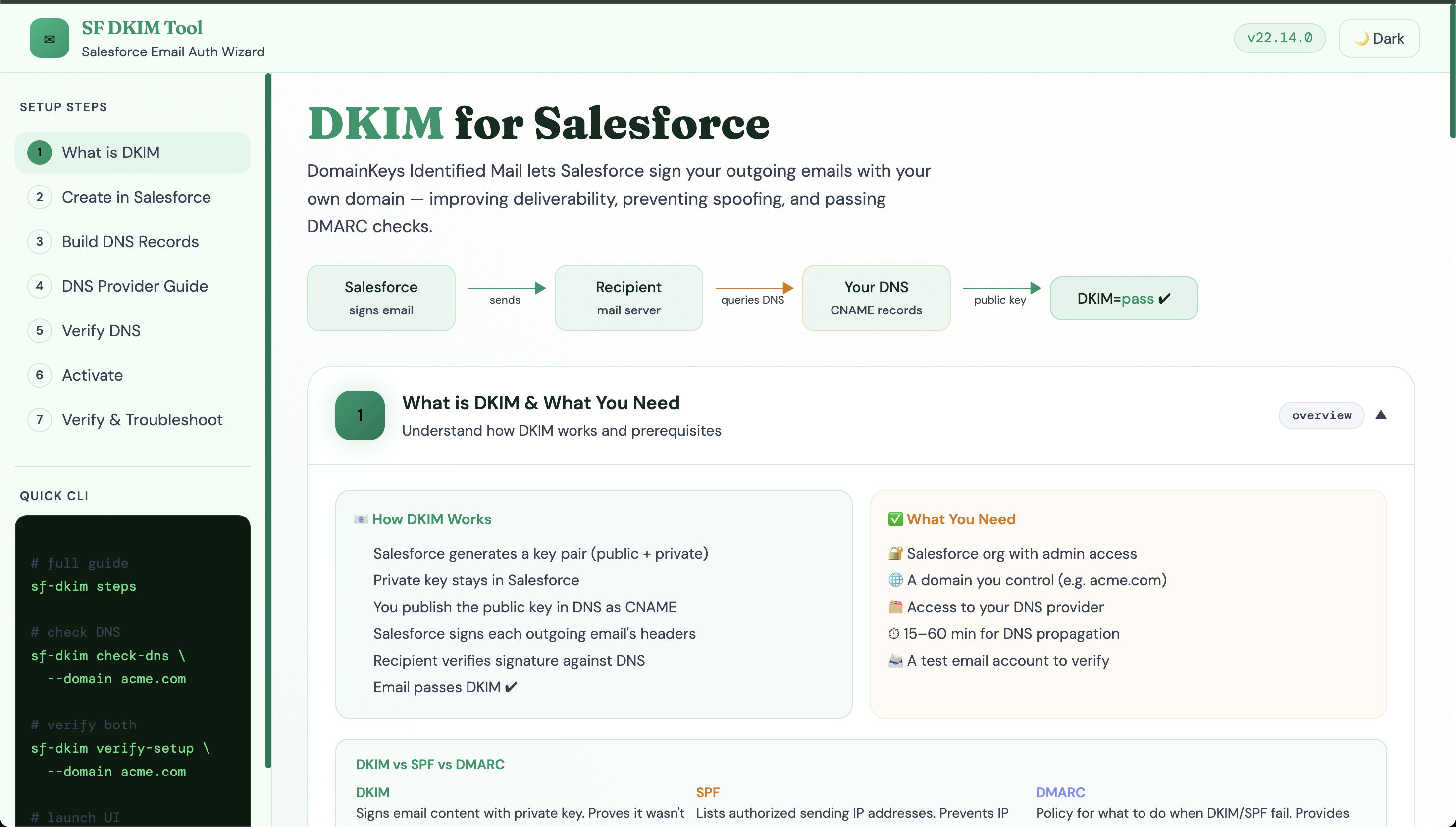Click the green badge numbered 1 in the section header
The height and width of the screenshot is (827, 1456).
pyautogui.click(x=360, y=415)
